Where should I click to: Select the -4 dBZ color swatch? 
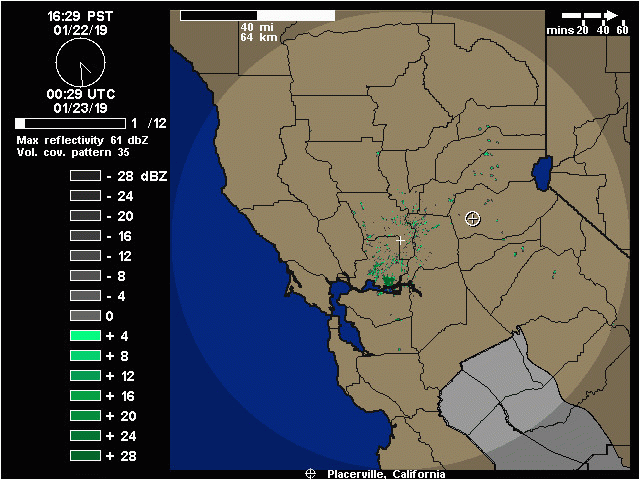[85, 296]
